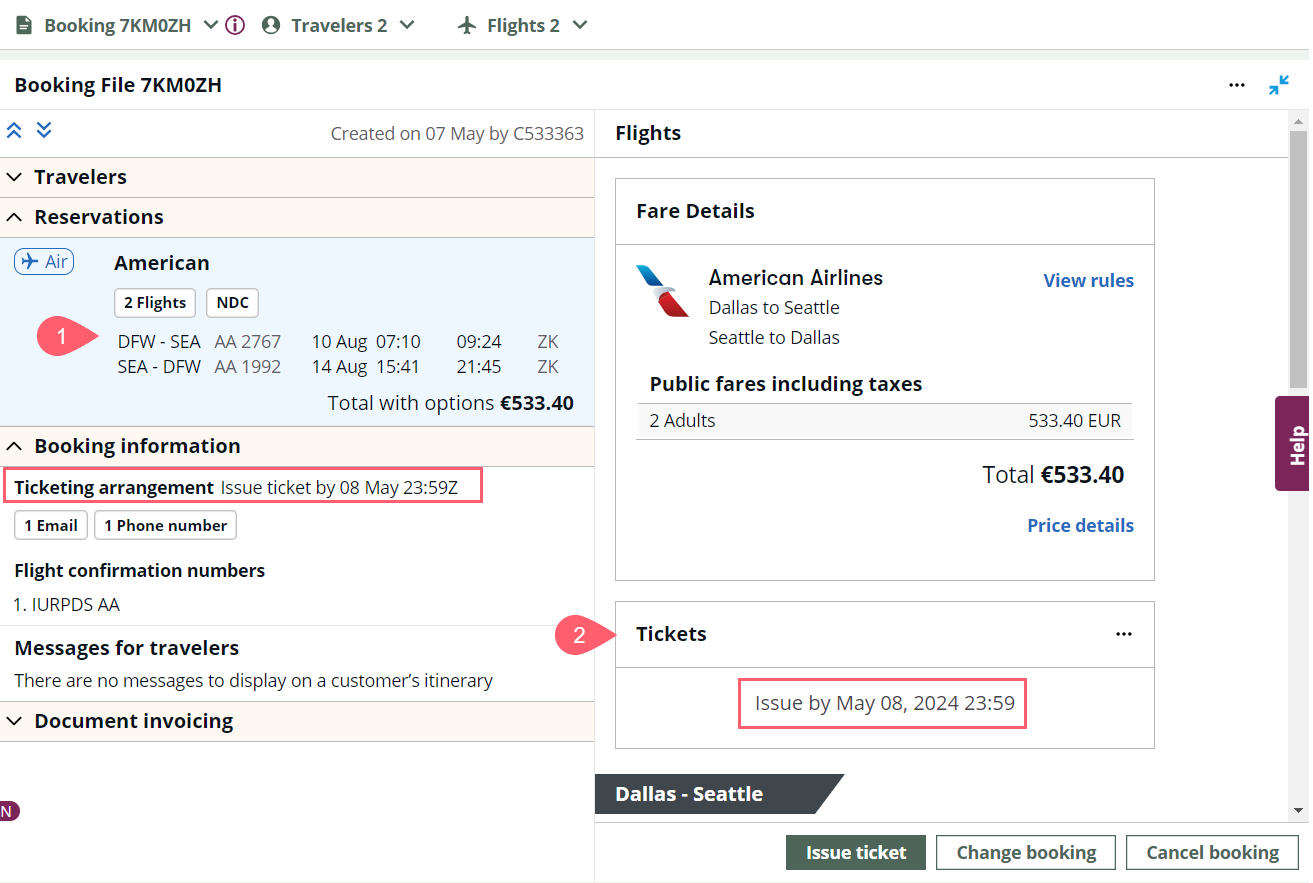Image resolution: width=1313 pixels, height=883 pixels.
Task: Open the Tickets card ellipsis menu
Action: pyautogui.click(x=1124, y=634)
